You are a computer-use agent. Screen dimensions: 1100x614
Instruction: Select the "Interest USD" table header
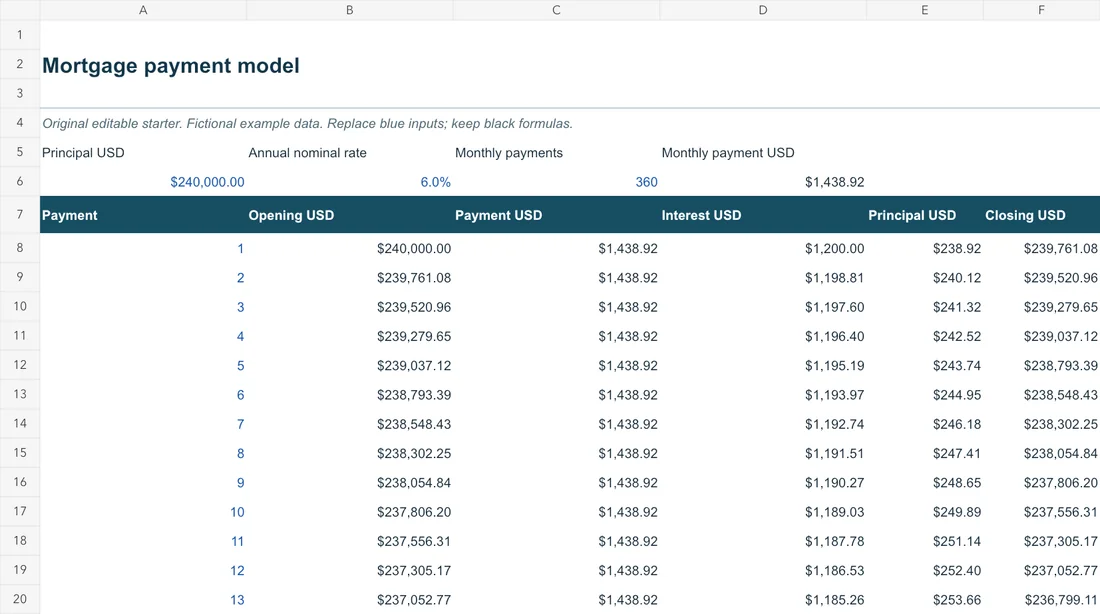click(x=701, y=215)
